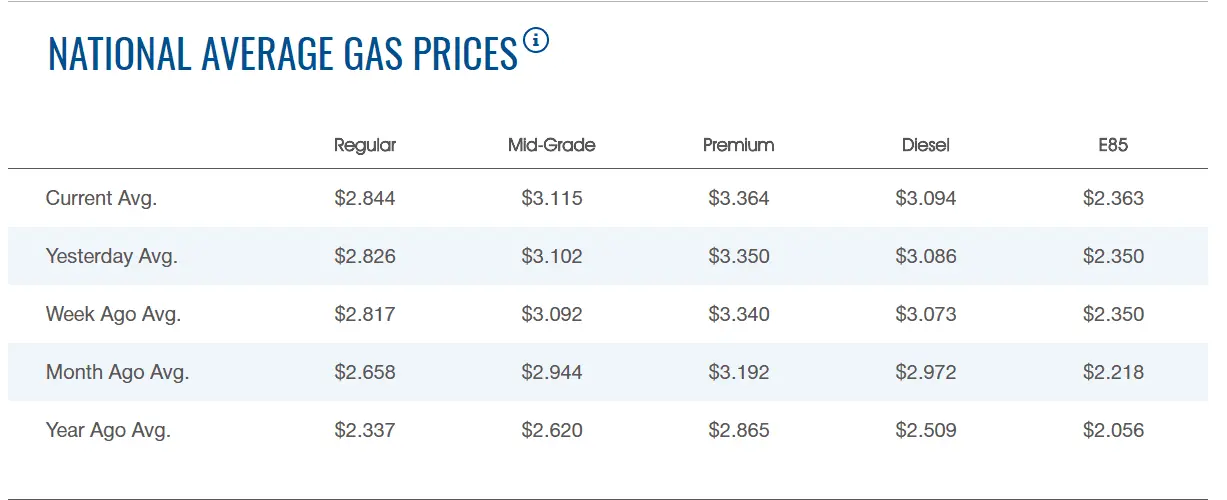Screen dimensions: 1227x500
Task: Click the info icon beside the title
Action: click(x=536, y=41)
